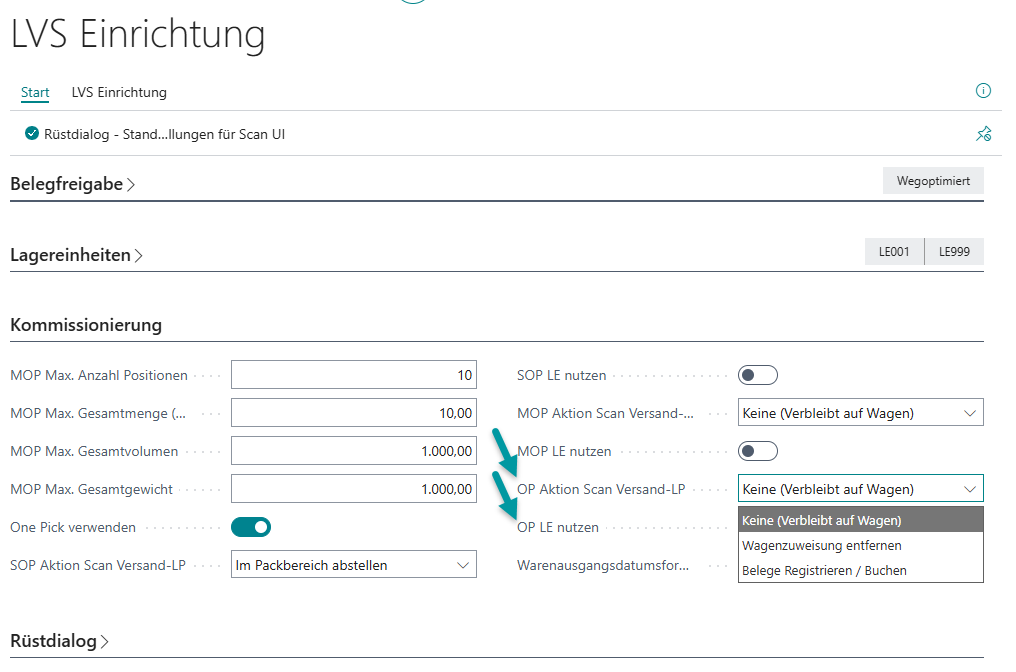Select Keine (Verbleibt auf Wagen) option in list
The width and height of the screenshot is (1016, 672).
[860, 520]
